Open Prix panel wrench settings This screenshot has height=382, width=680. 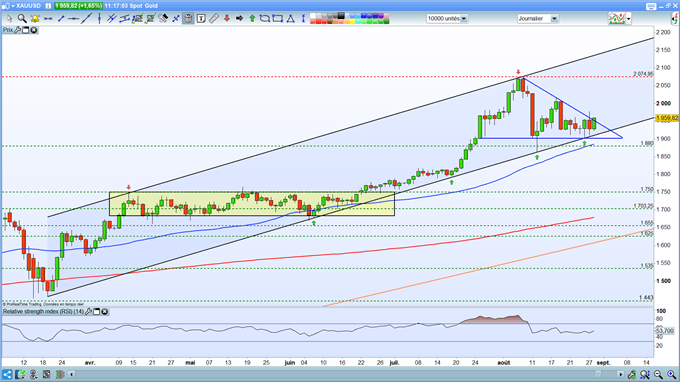[17, 30]
